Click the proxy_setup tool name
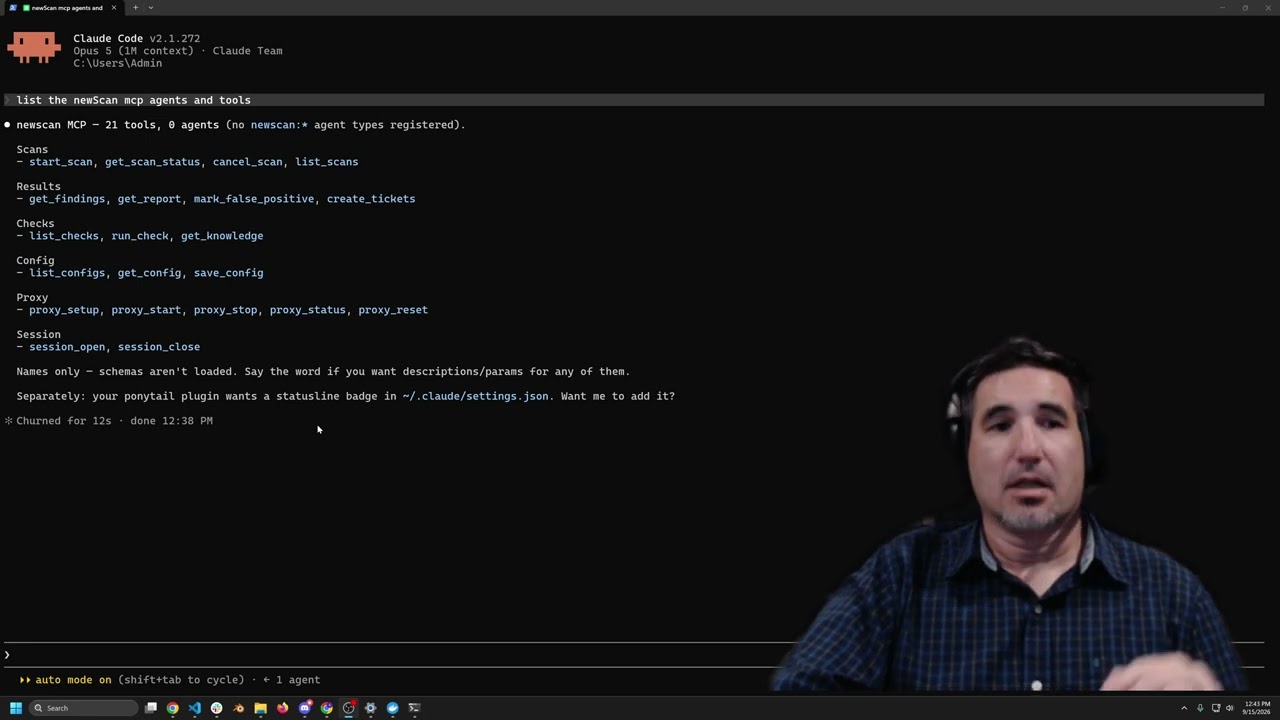 pos(64,310)
